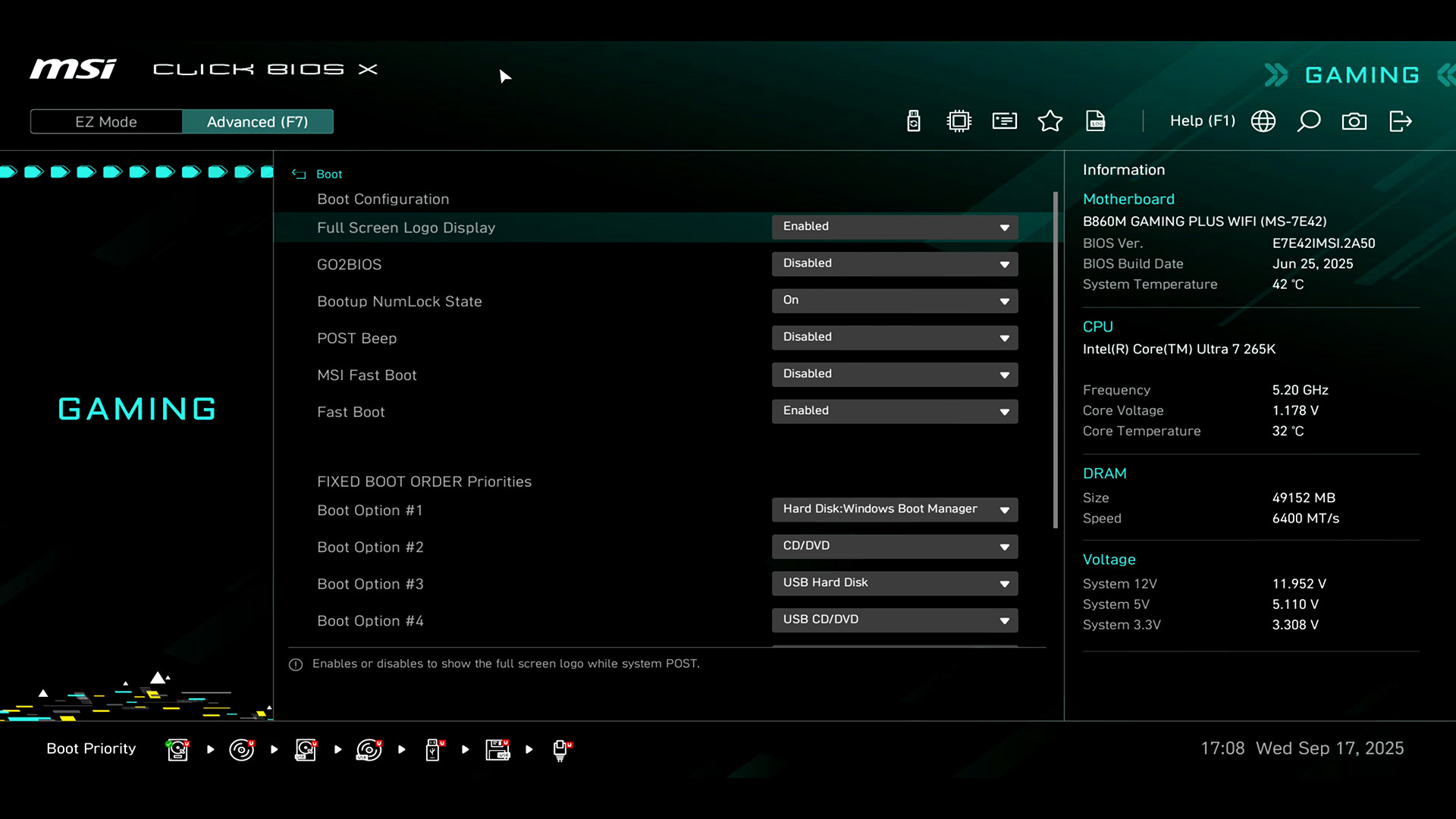Open the search magnifier icon
1456x819 pixels.
(x=1309, y=121)
